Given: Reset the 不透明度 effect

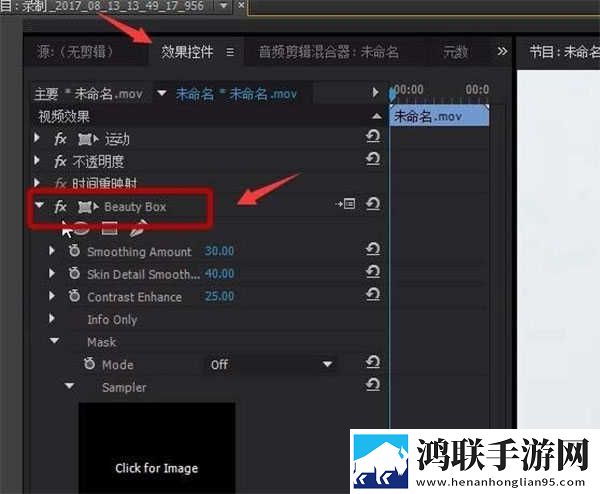Looking at the screenshot, I should [x=373, y=158].
